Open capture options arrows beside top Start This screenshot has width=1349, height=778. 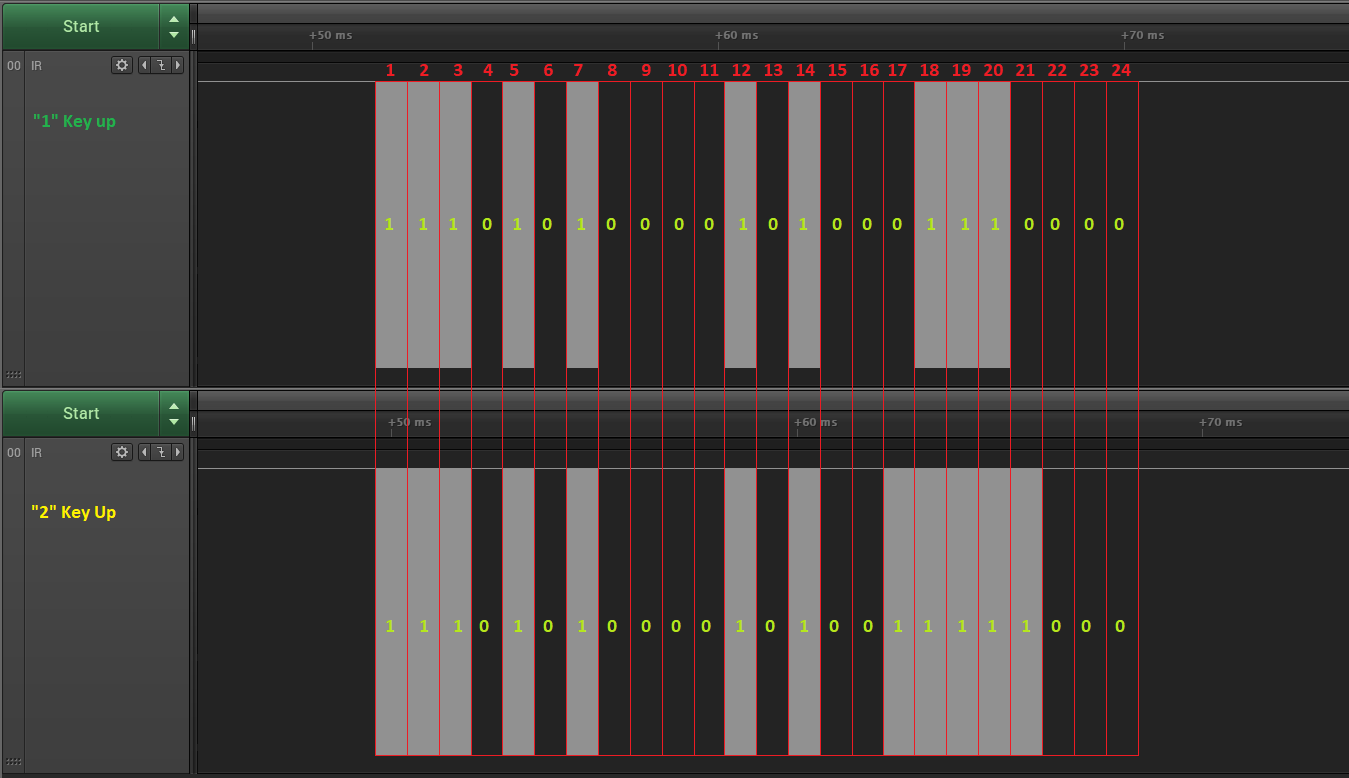174,27
